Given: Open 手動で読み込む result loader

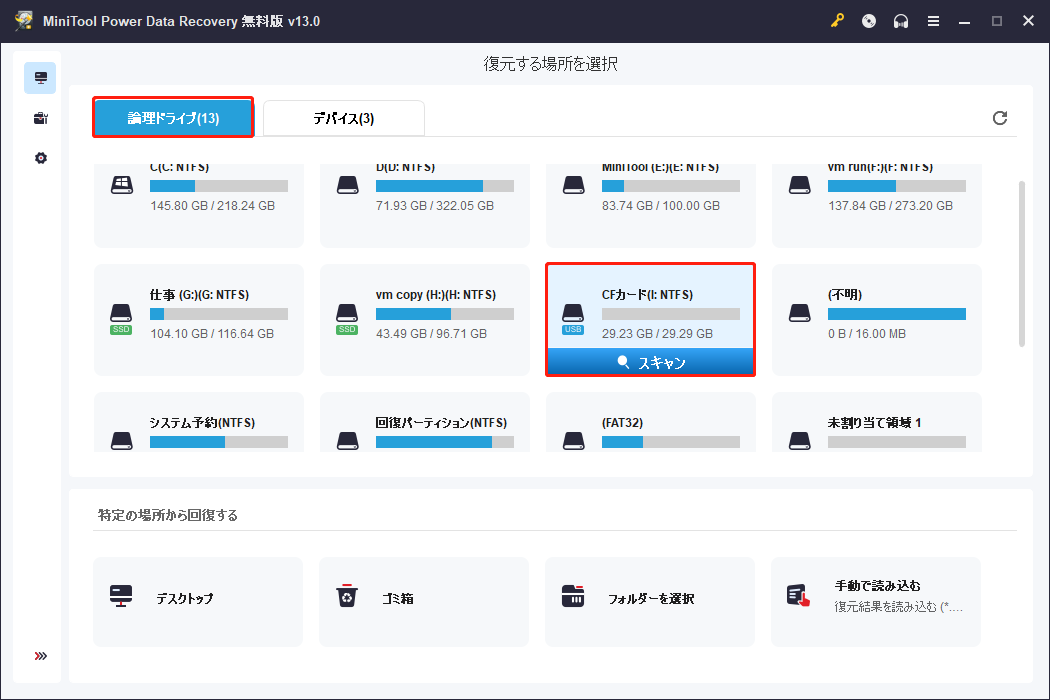Looking at the screenshot, I should point(876,602).
